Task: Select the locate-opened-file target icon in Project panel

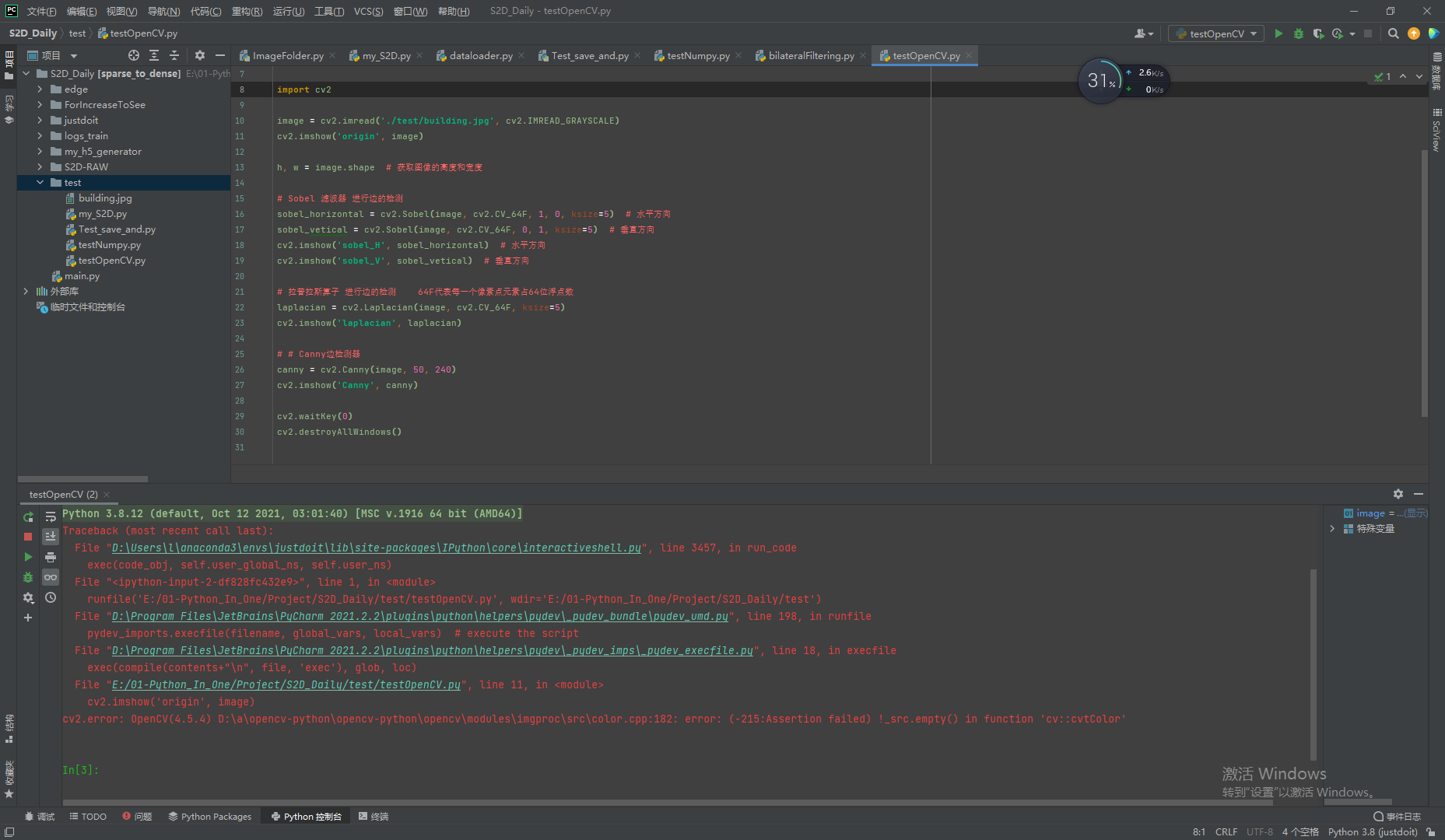Action: (134, 55)
